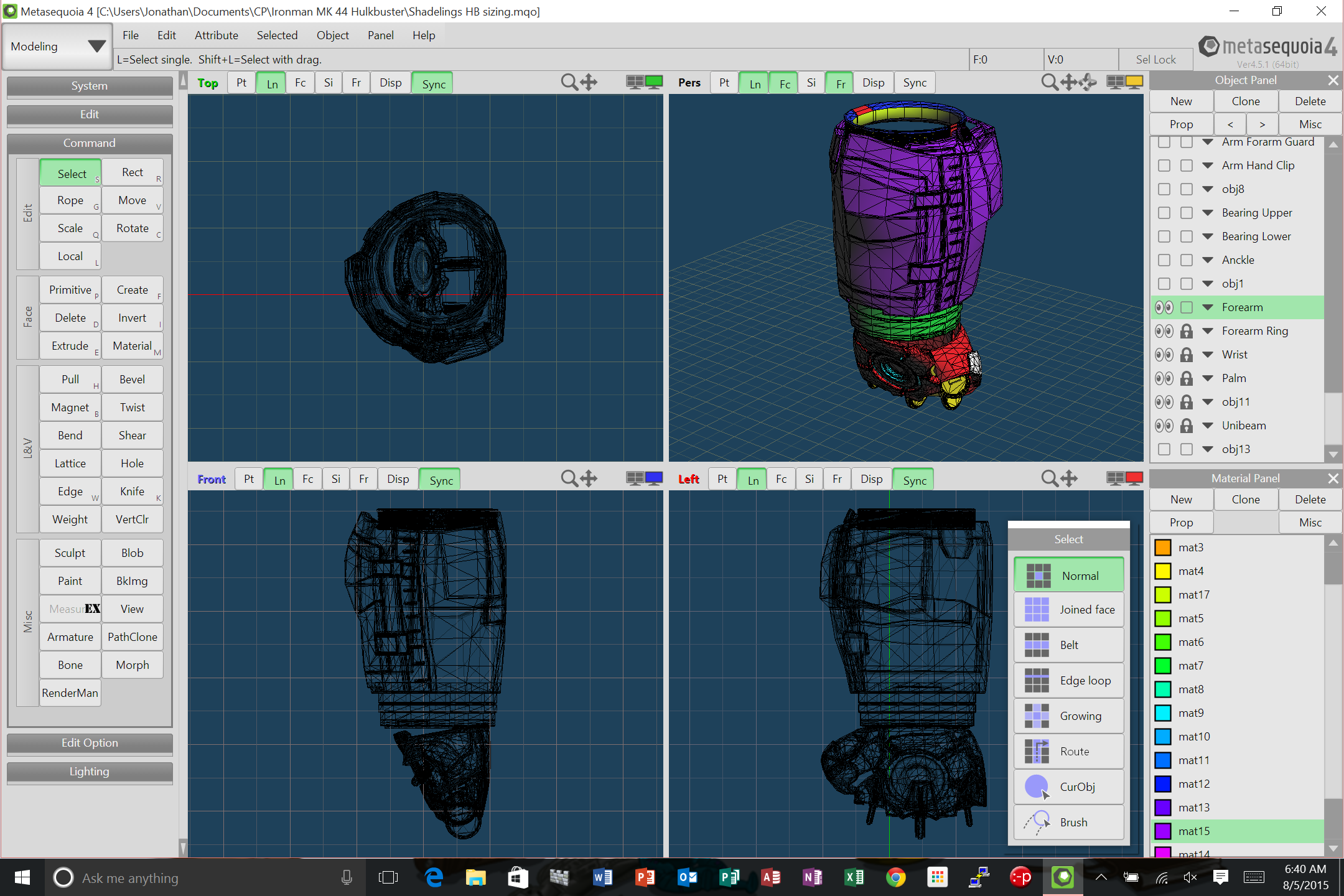Collapse the obj13 triangle
The image size is (1344, 896).
[1208, 449]
